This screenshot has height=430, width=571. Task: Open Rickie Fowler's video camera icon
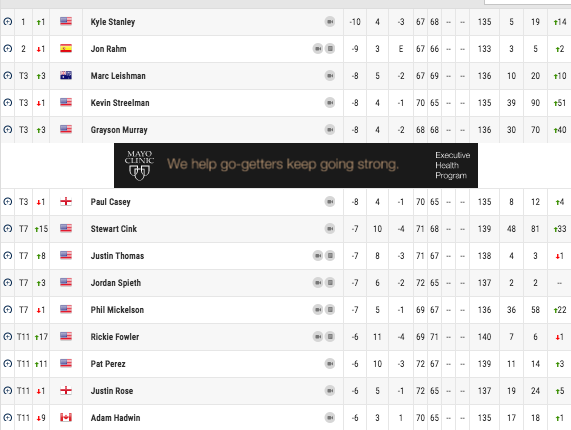pos(318,337)
